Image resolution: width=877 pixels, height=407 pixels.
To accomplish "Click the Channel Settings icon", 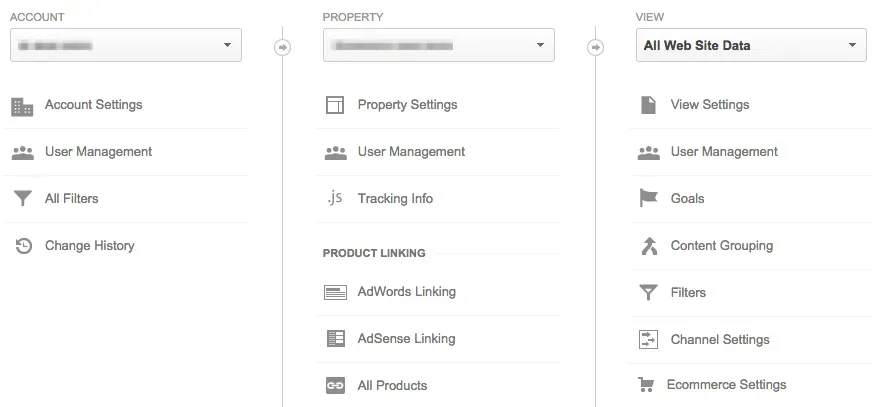I will (x=648, y=339).
